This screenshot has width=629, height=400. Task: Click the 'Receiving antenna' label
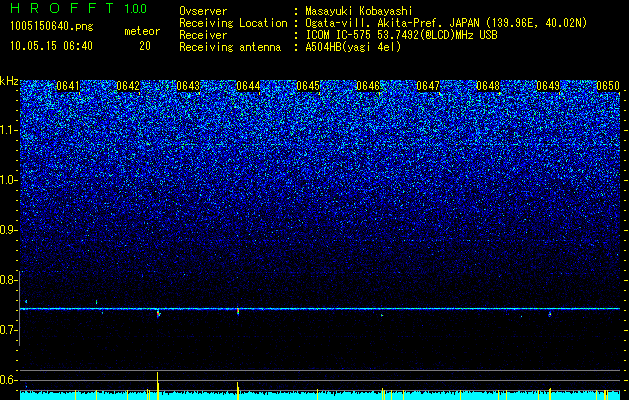230,47
